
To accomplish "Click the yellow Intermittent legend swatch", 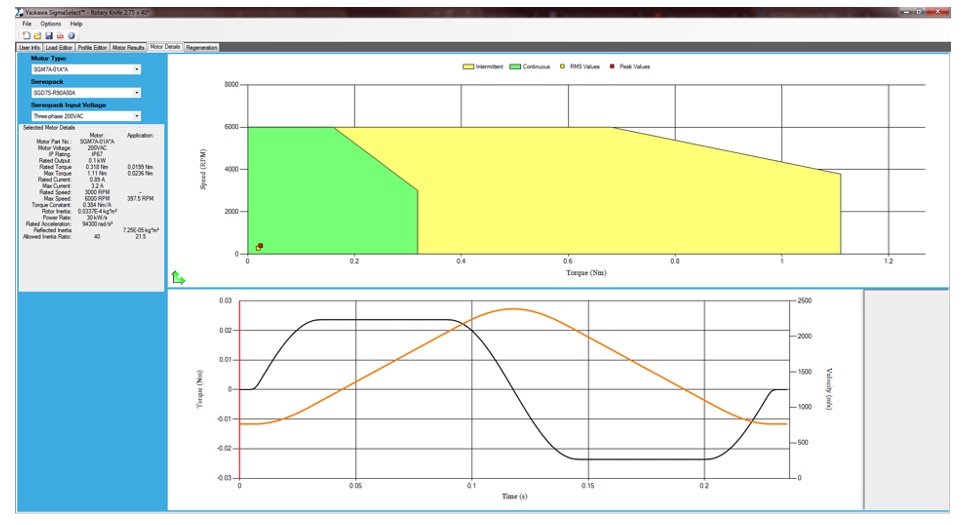I will (468, 67).
